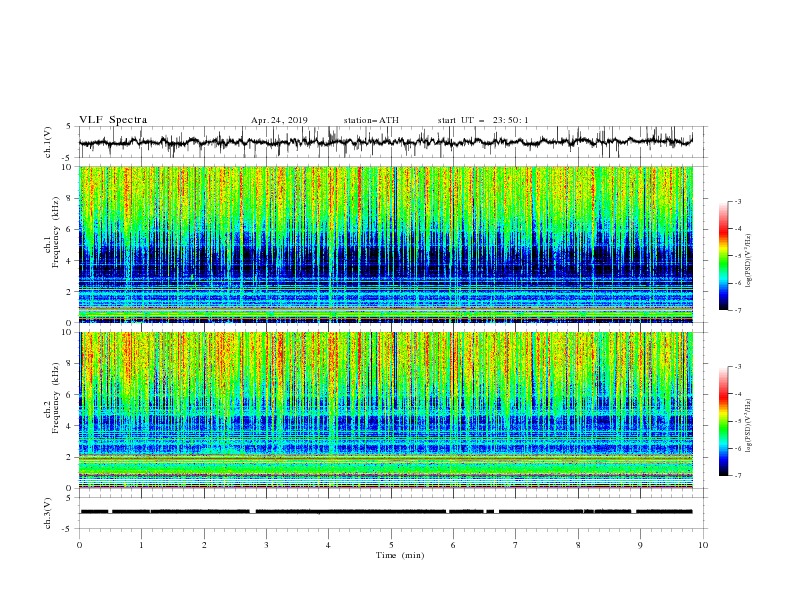Click the "Time (min)" axis label
The width and height of the screenshot is (792, 612).
click(400, 555)
